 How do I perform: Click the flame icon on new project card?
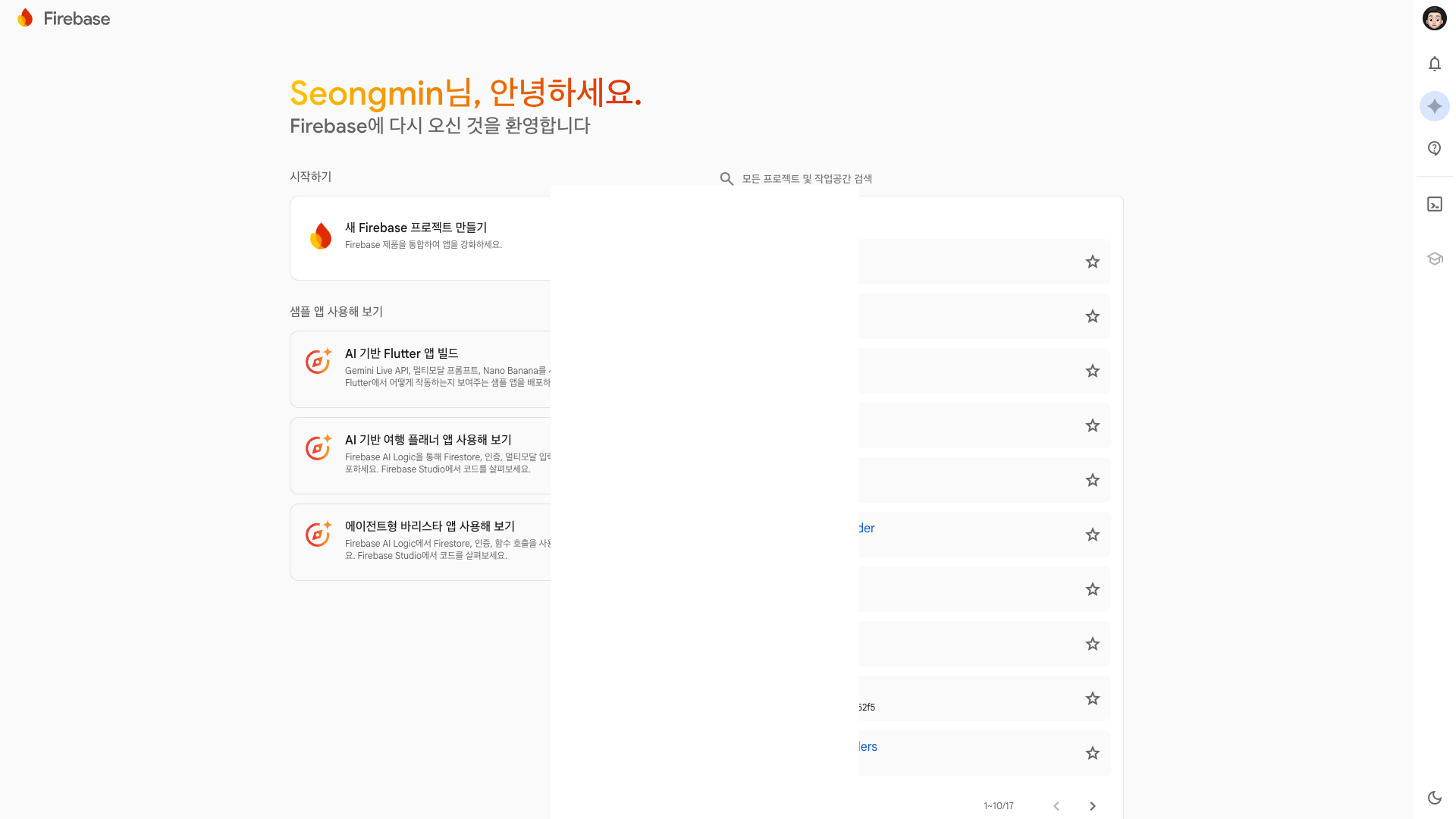[321, 236]
